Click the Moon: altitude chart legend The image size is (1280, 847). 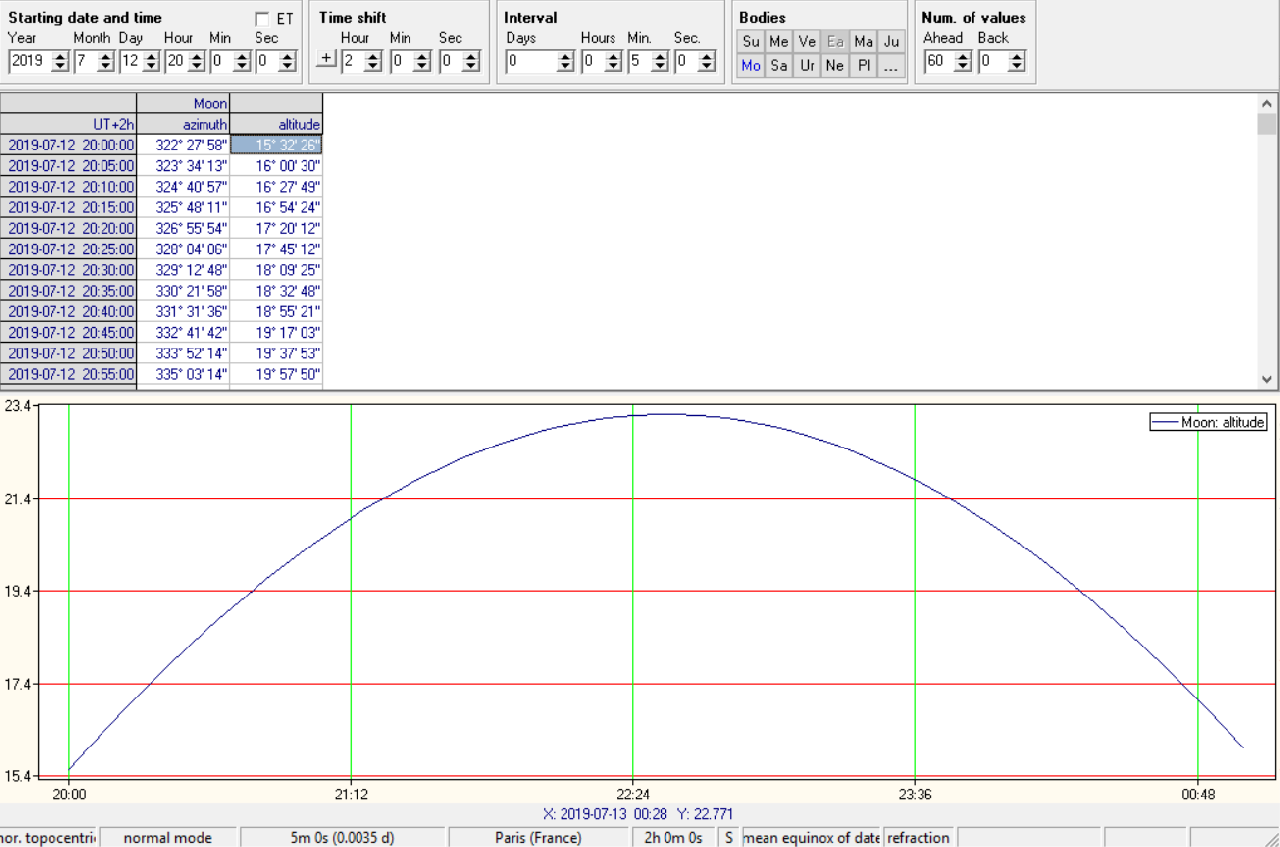tap(1209, 422)
